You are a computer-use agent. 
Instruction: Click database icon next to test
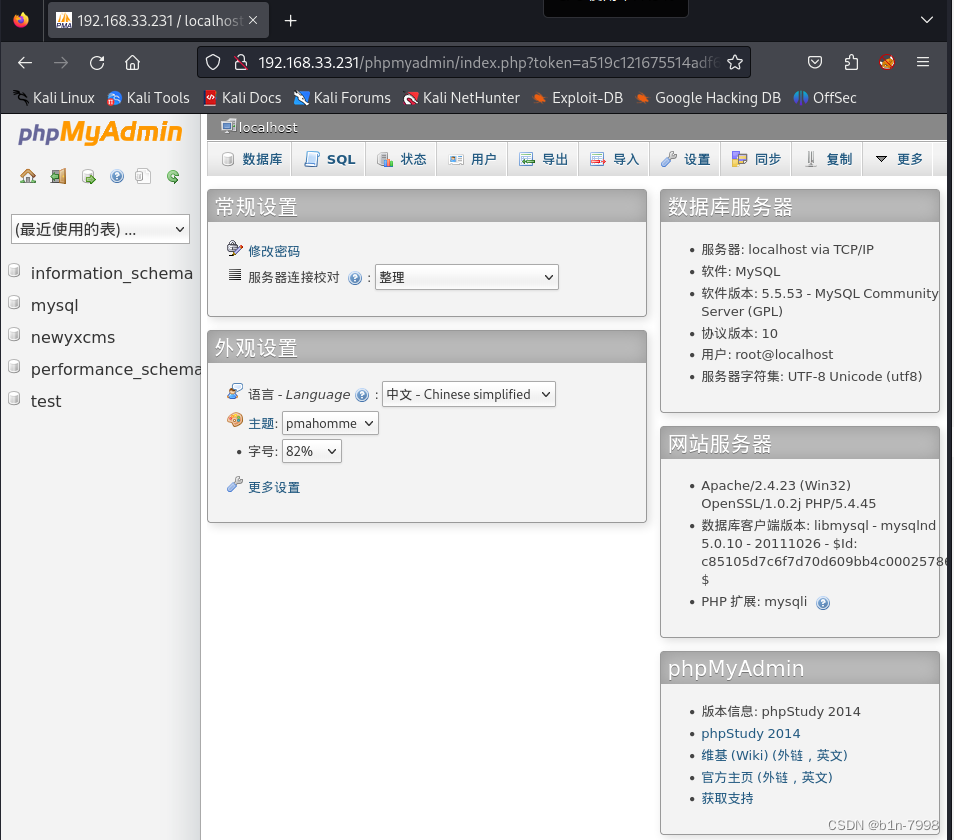coord(14,399)
